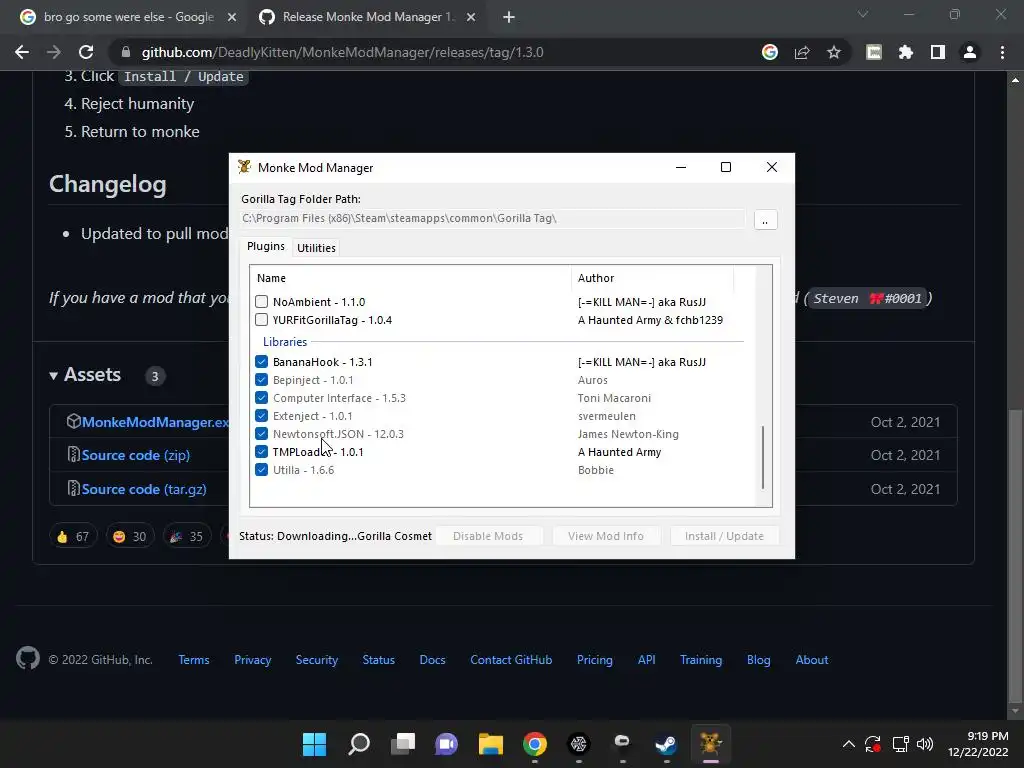Download Source code (zip)

(136, 455)
